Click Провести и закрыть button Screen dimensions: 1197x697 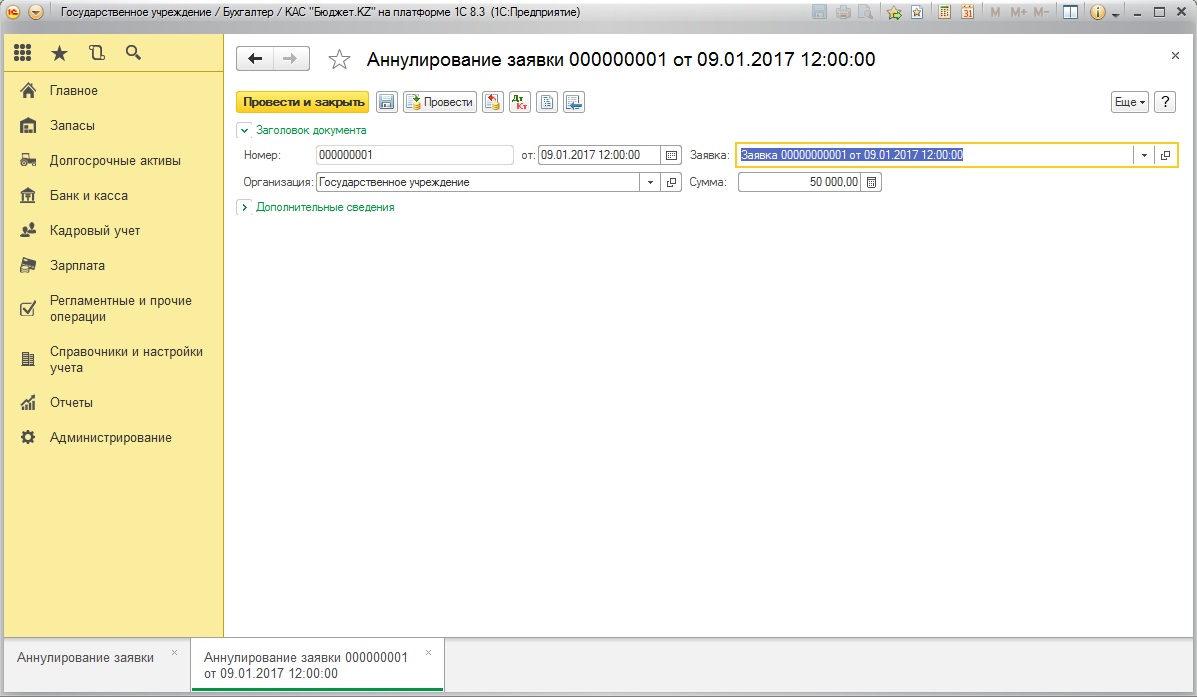[303, 102]
